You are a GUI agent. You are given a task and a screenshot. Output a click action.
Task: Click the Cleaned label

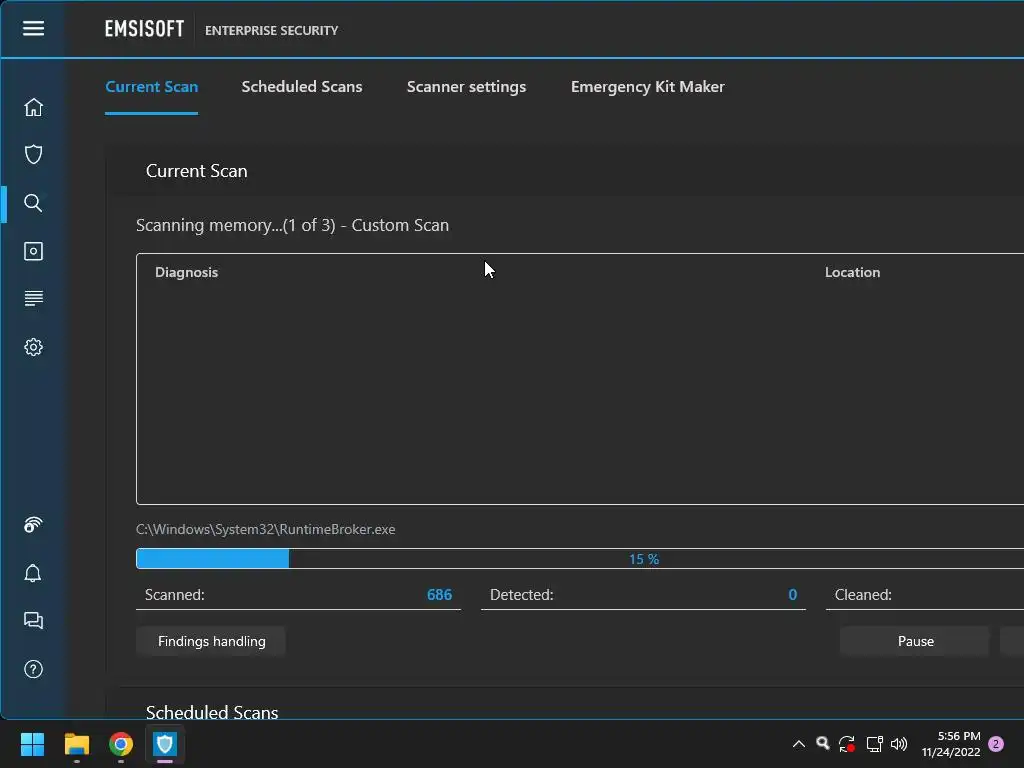(863, 595)
